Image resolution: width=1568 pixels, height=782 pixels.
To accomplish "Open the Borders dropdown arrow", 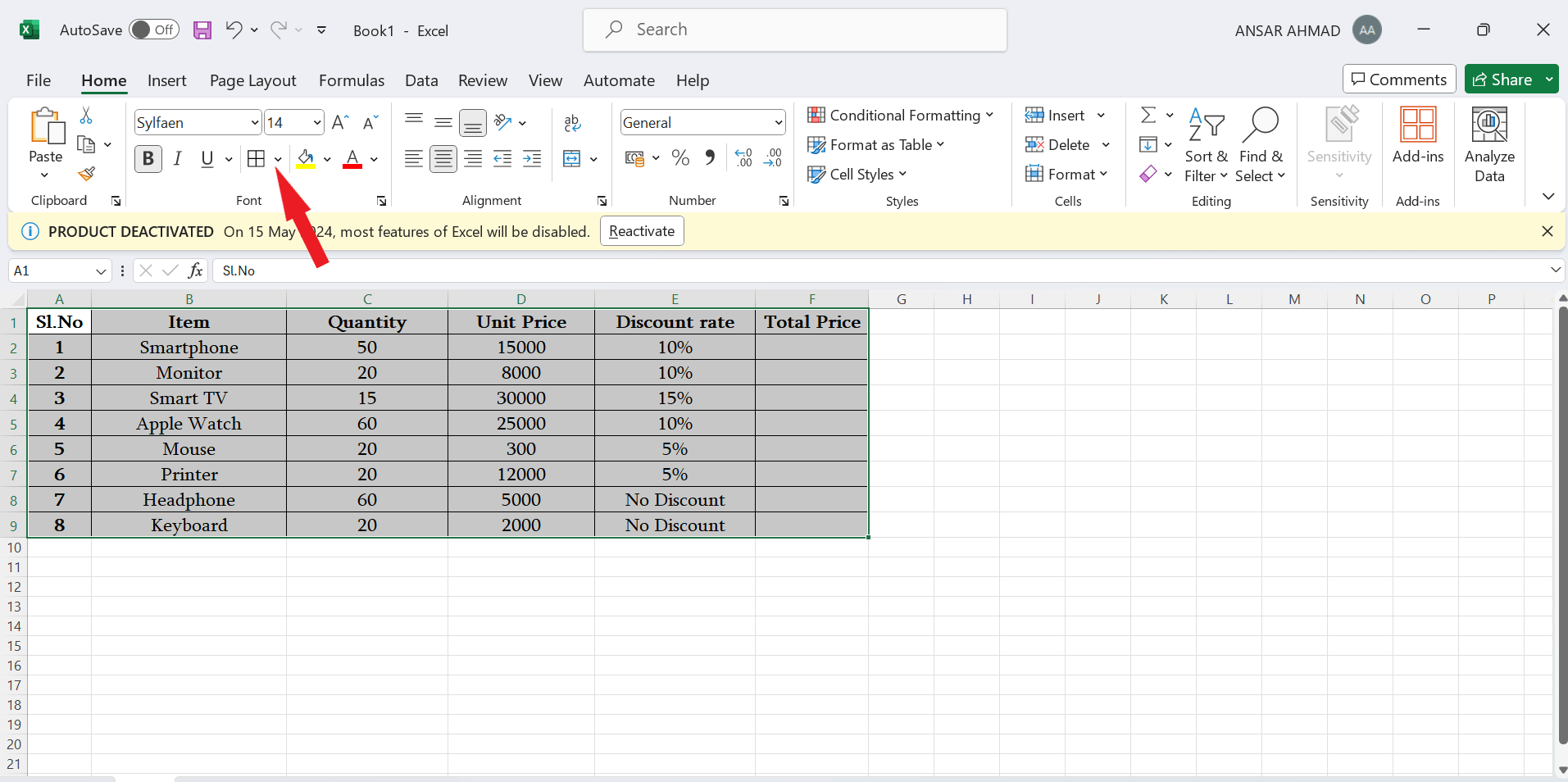I will (278, 158).
